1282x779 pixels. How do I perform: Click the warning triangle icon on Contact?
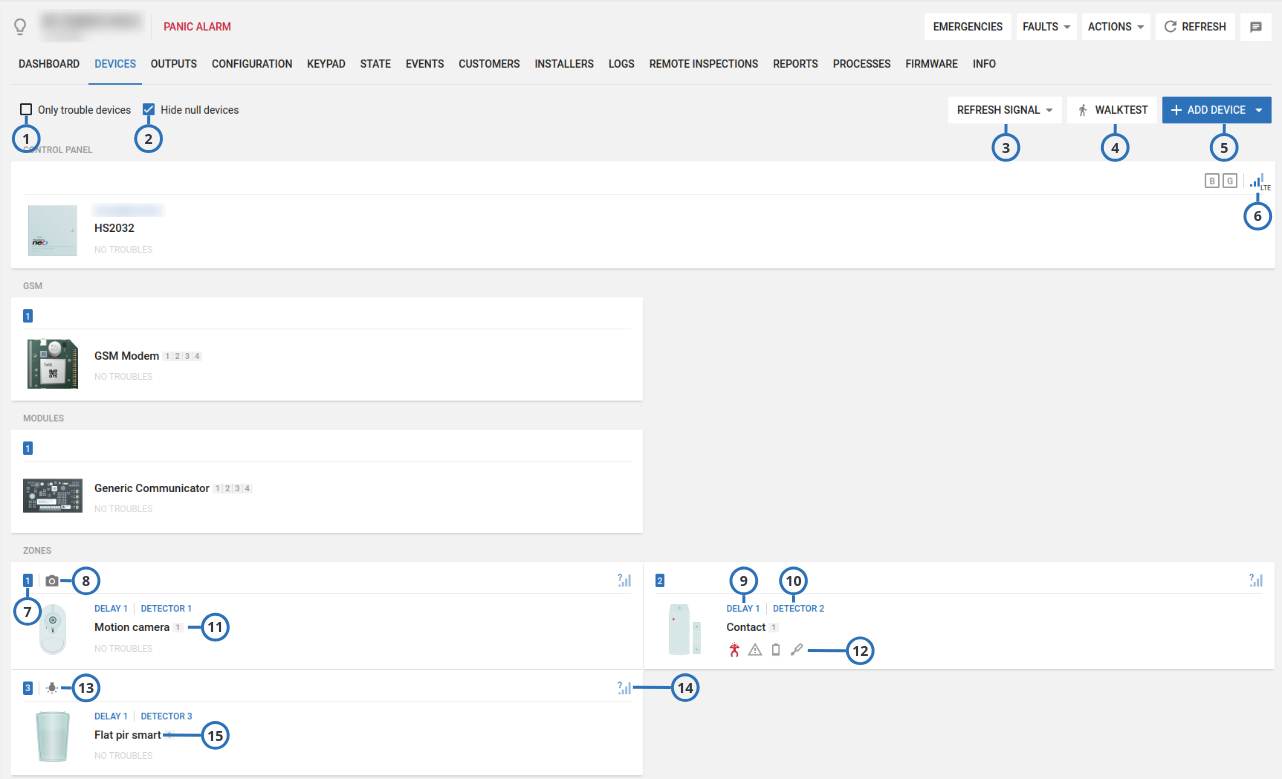(x=755, y=650)
